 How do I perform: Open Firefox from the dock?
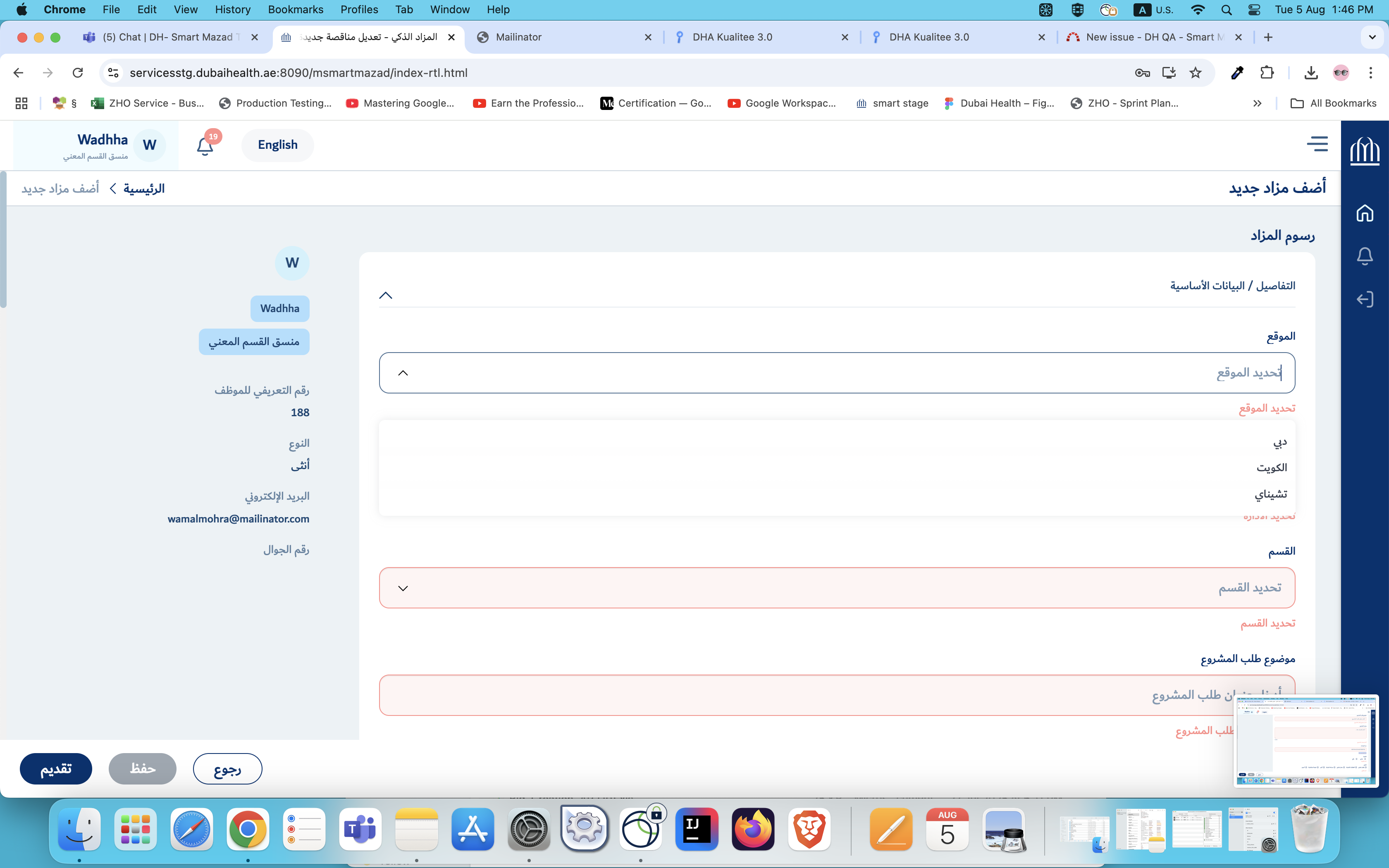point(753,829)
